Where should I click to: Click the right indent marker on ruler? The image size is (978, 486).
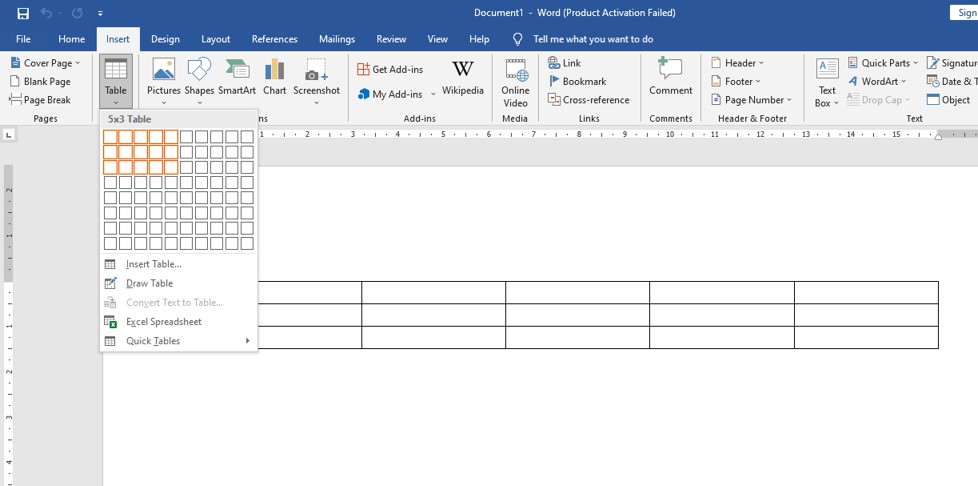[x=938, y=137]
